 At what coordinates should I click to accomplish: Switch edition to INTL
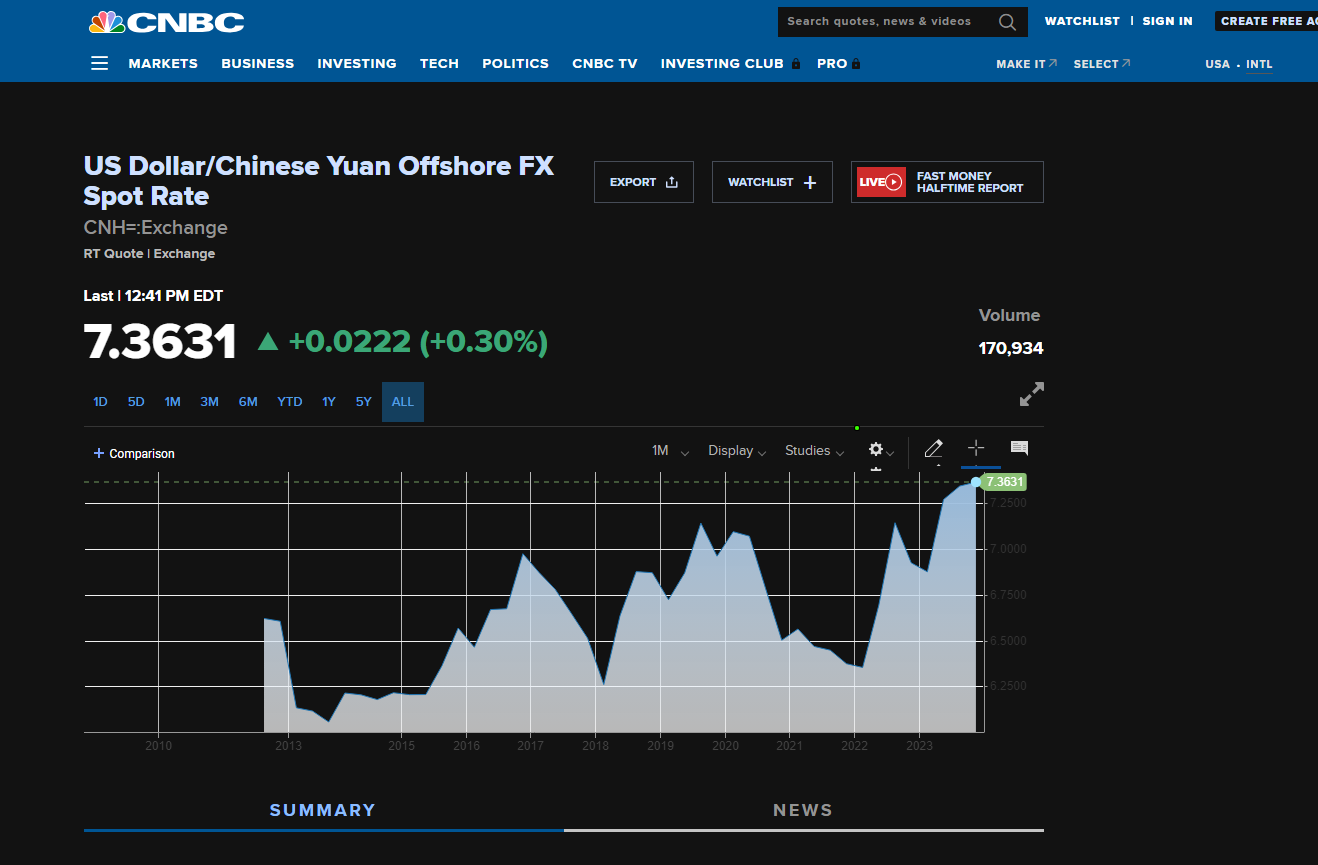point(1259,64)
